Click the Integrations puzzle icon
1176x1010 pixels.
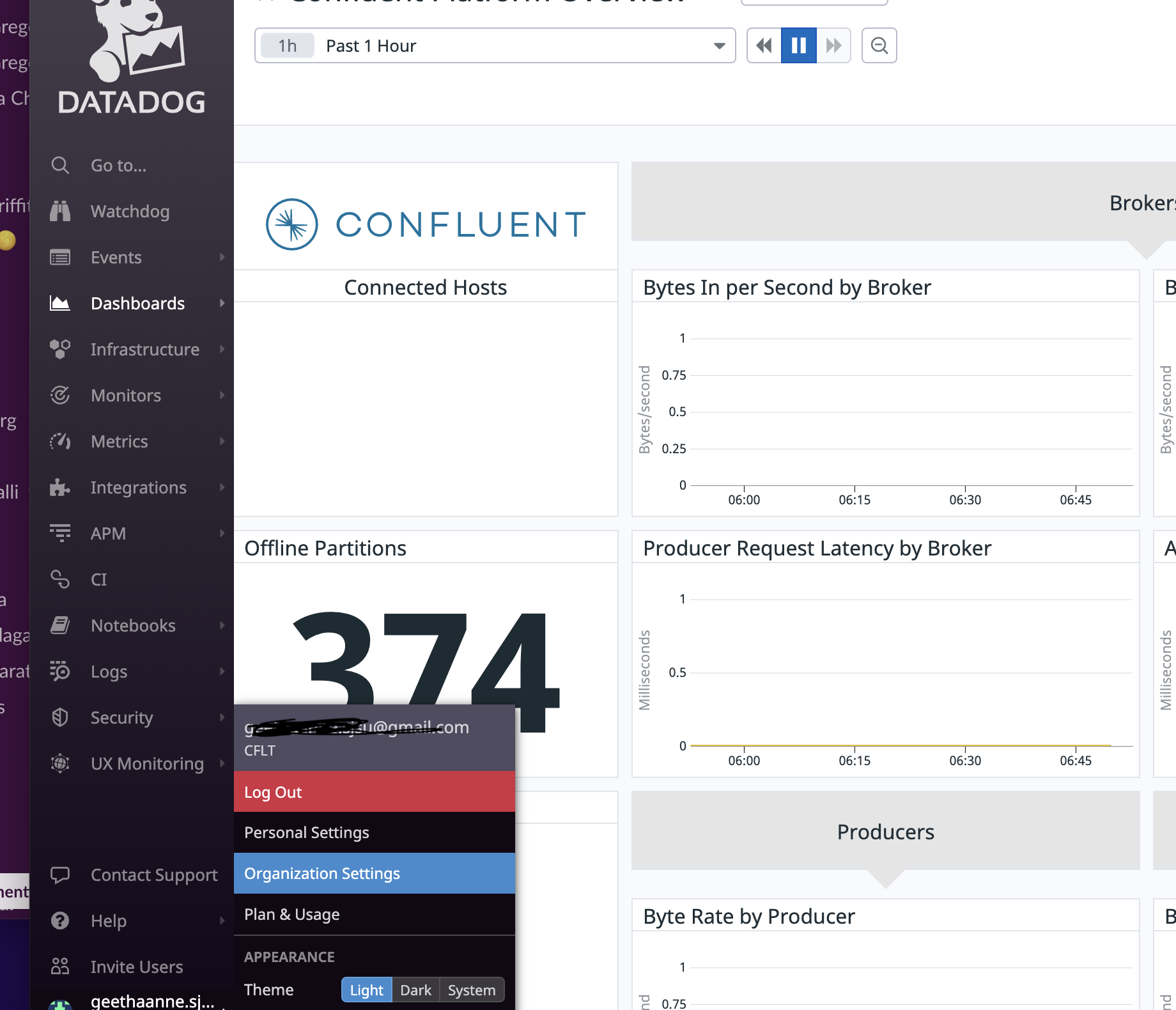pyautogui.click(x=60, y=488)
